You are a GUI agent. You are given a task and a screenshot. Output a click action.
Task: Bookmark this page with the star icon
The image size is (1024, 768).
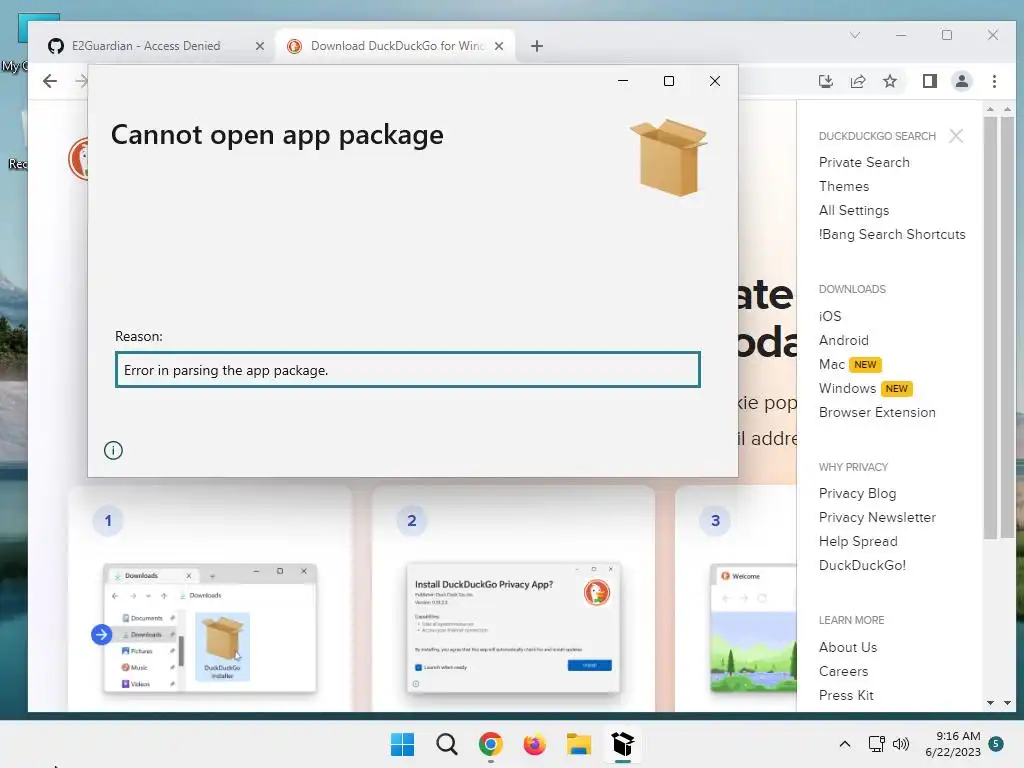889,81
